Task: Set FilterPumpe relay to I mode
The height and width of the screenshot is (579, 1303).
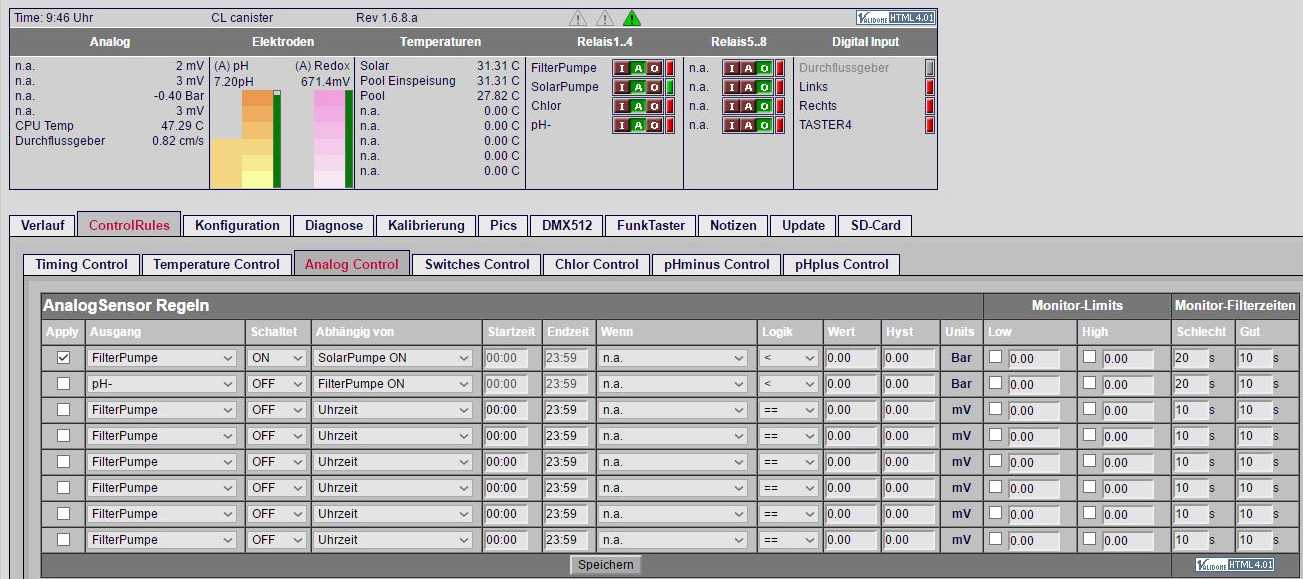Action: pos(622,68)
